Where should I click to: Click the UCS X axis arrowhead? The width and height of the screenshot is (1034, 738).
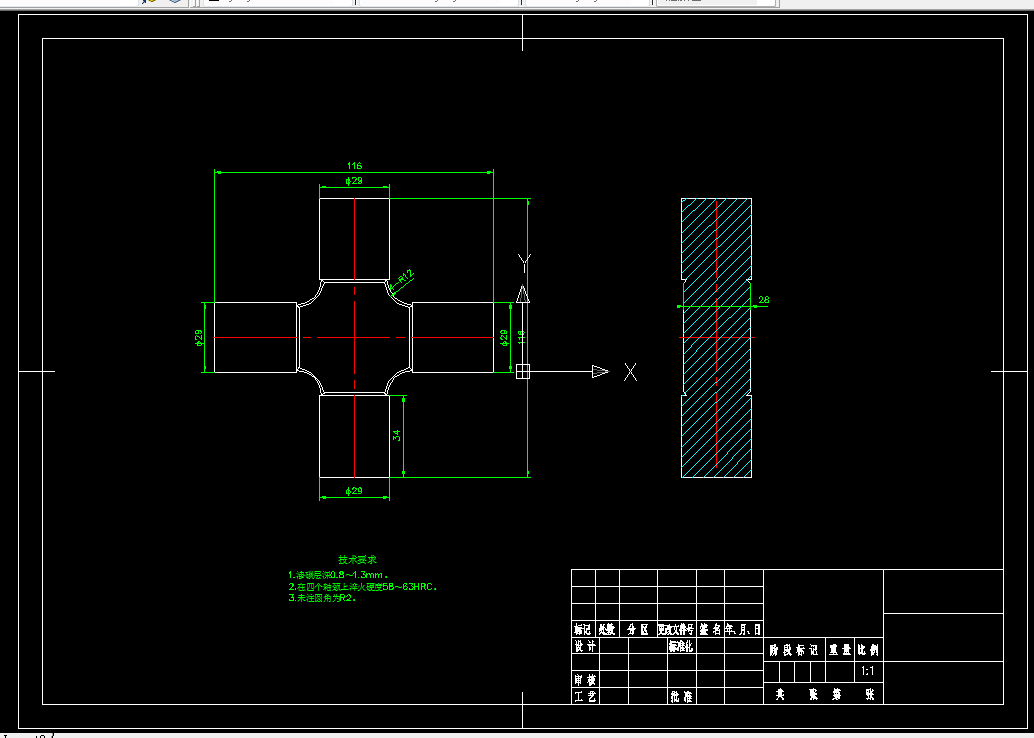[x=600, y=371]
